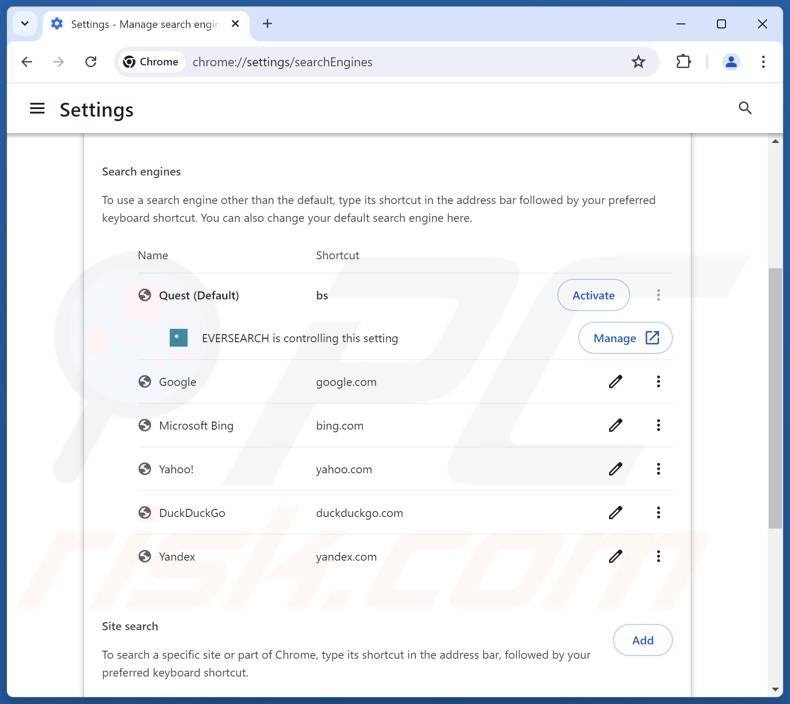Viewport: 790px width, 704px height.
Task: Edit the Microsoft Bing search engine
Action: 615,425
